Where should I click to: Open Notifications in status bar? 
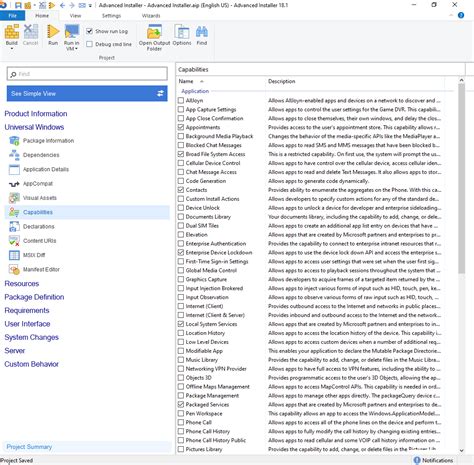tap(433, 460)
